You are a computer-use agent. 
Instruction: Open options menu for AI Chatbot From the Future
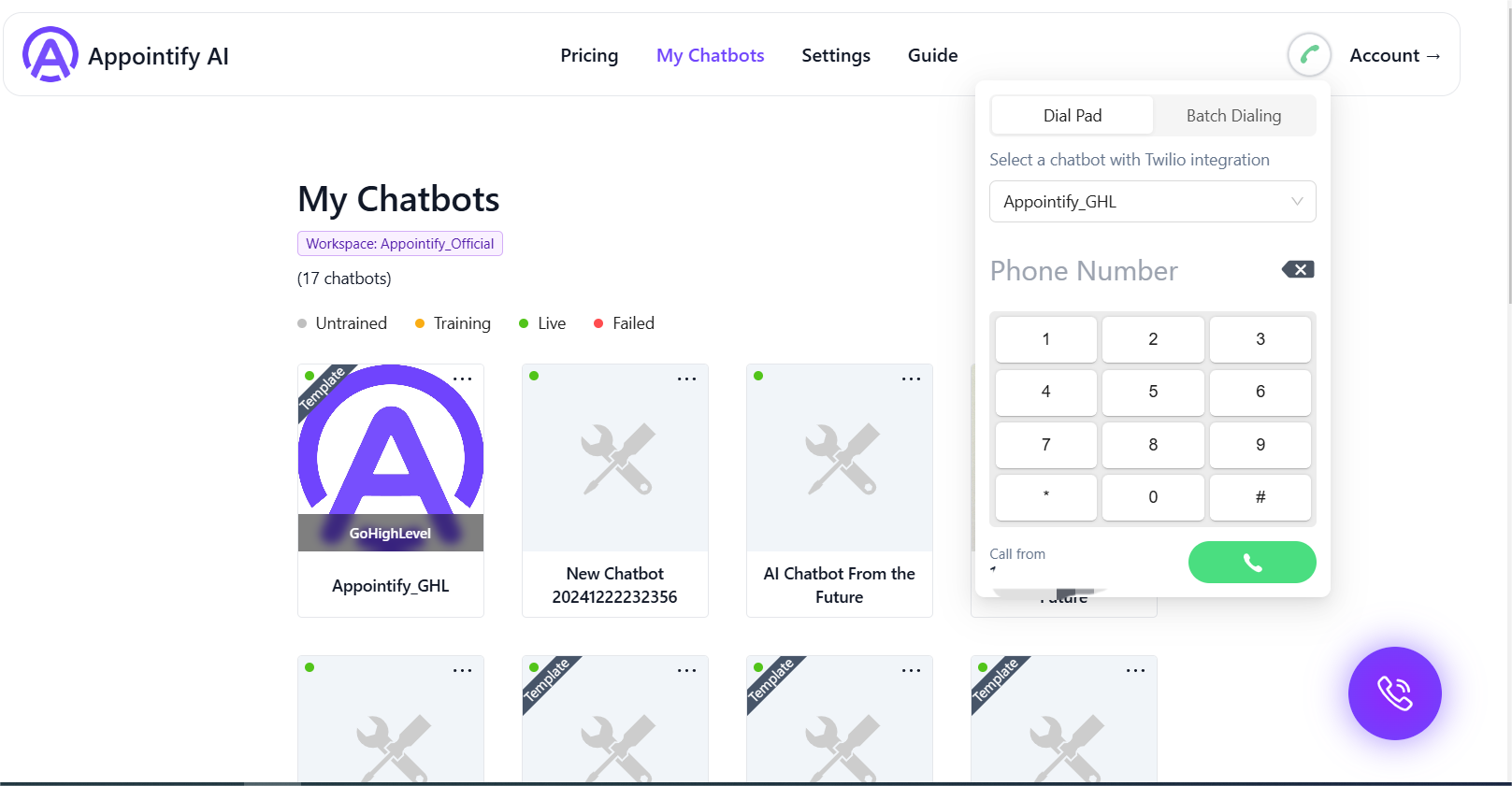[912, 379]
